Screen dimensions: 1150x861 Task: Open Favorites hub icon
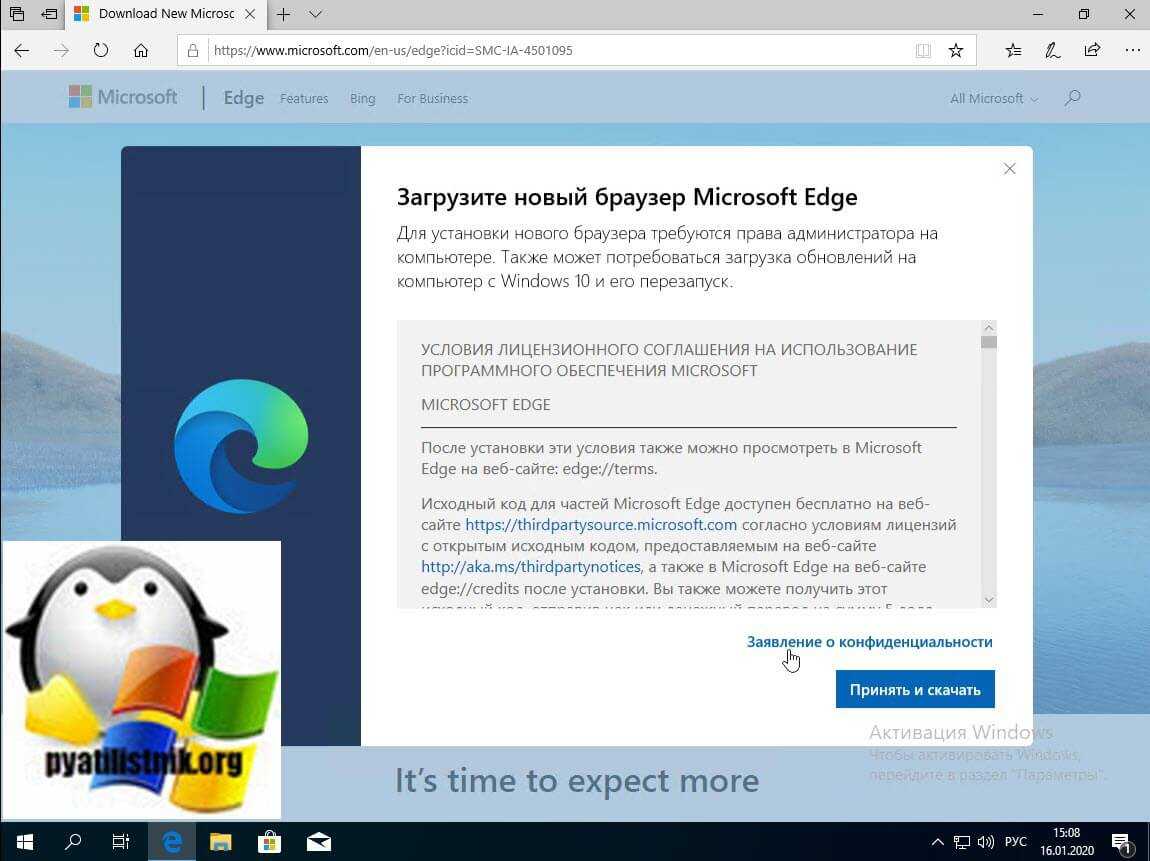coord(1014,50)
